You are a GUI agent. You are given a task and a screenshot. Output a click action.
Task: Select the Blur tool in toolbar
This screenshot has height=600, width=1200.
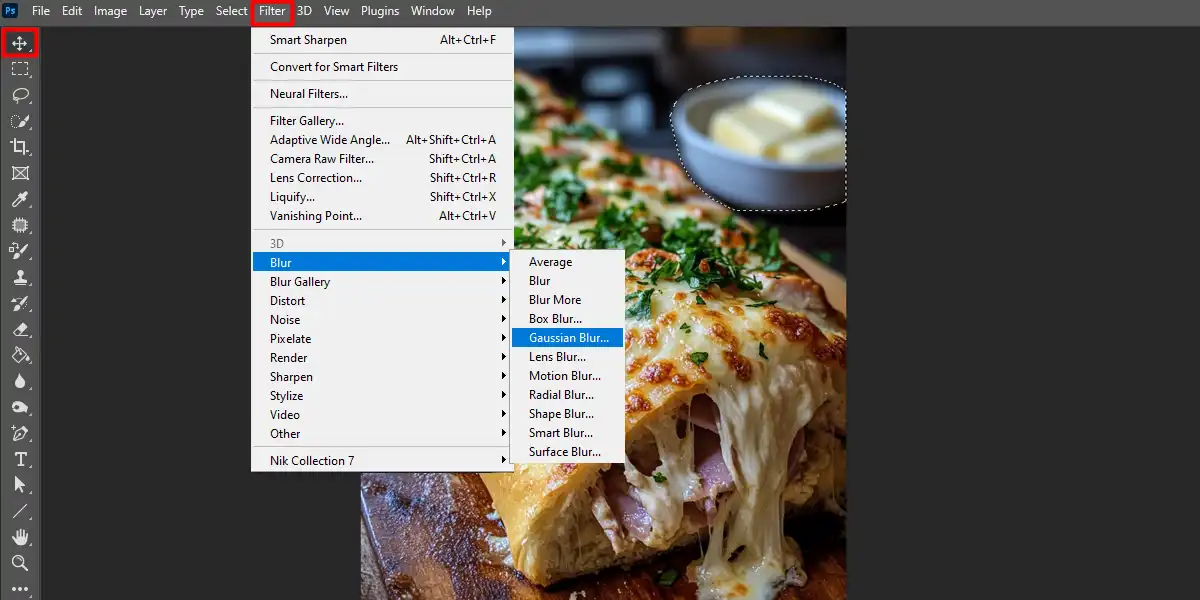tap(20, 381)
